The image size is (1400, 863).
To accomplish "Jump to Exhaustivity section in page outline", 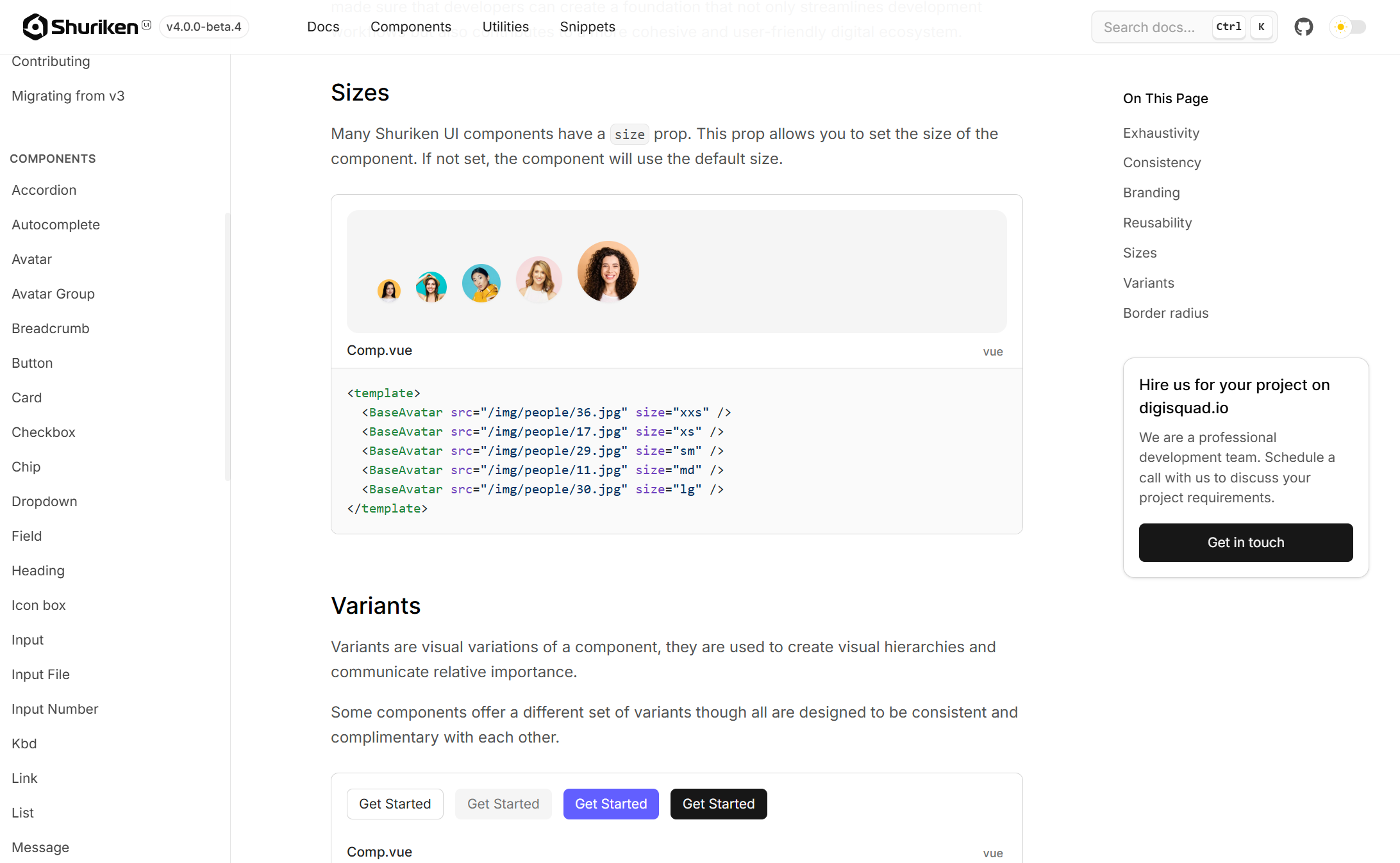I will tap(1161, 133).
